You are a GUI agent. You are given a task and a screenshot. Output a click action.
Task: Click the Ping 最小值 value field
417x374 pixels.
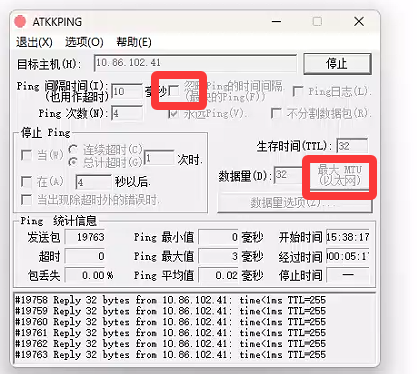coord(218,237)
